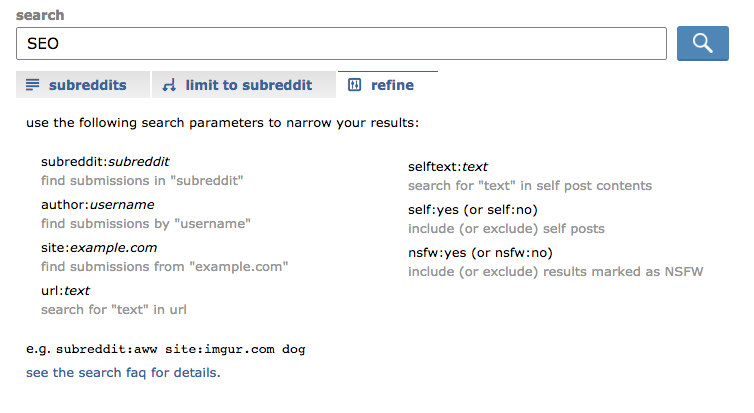Click the selftext:text parameter

tap(448, 167)
